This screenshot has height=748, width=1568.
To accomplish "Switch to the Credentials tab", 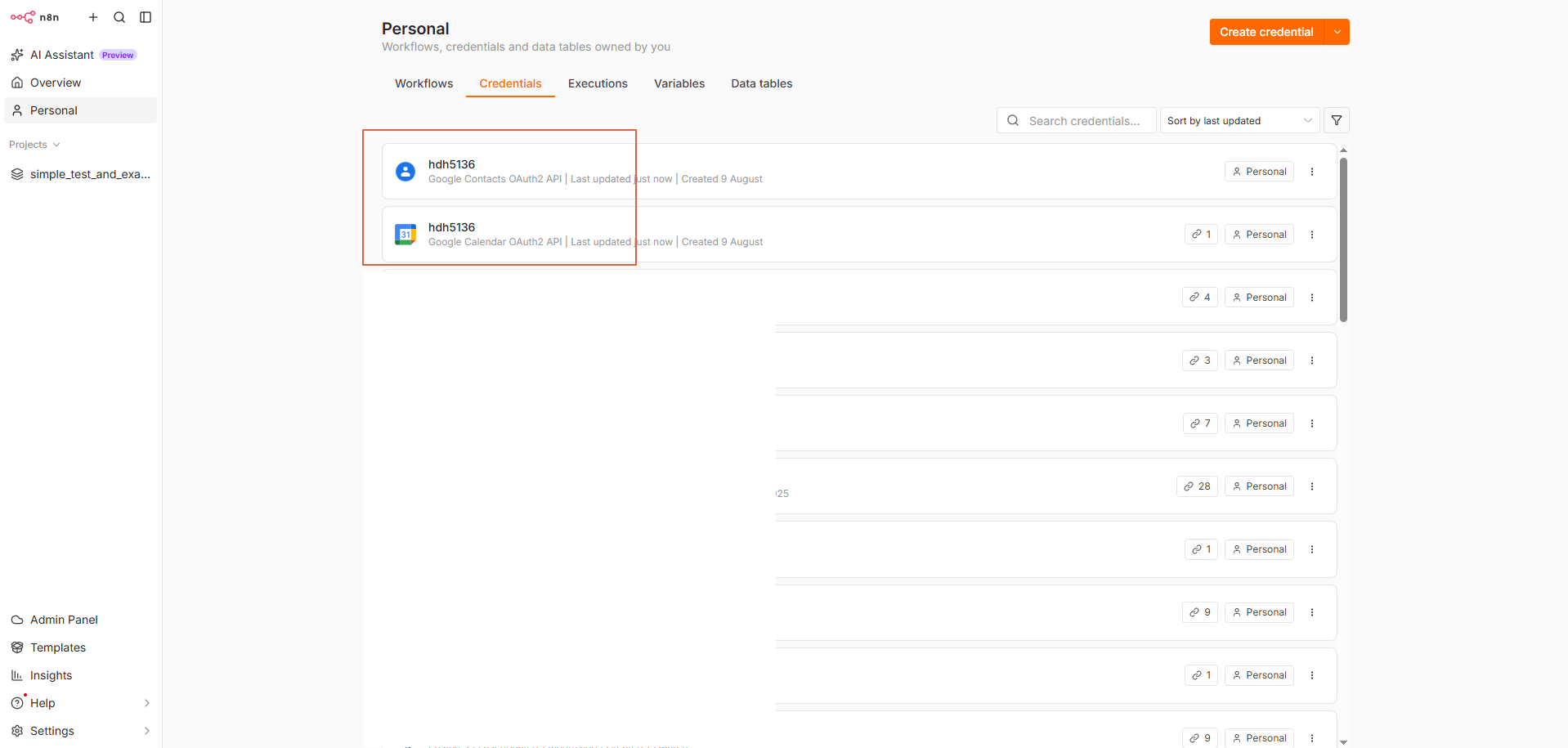I will [510, 83].
